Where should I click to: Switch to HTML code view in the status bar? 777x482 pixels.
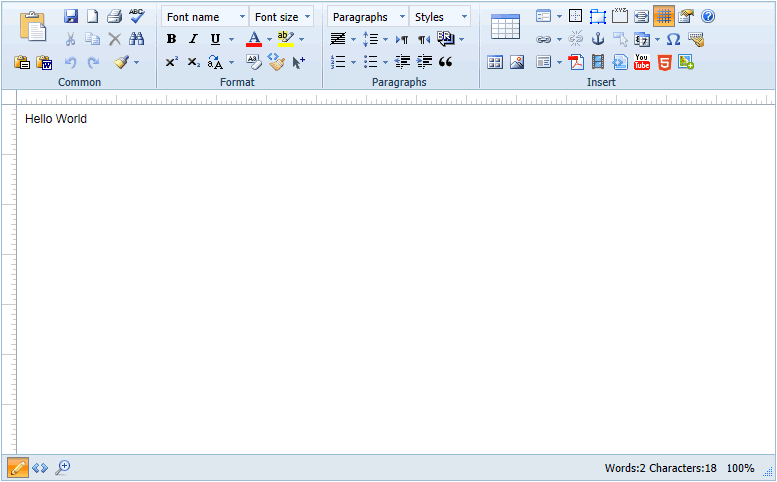pyautogui.click(x=40, y=467)
